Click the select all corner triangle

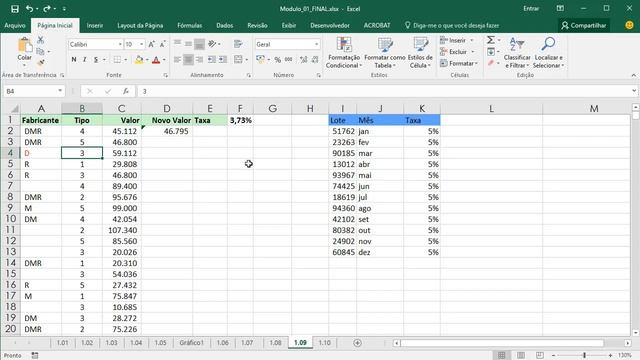15,109
